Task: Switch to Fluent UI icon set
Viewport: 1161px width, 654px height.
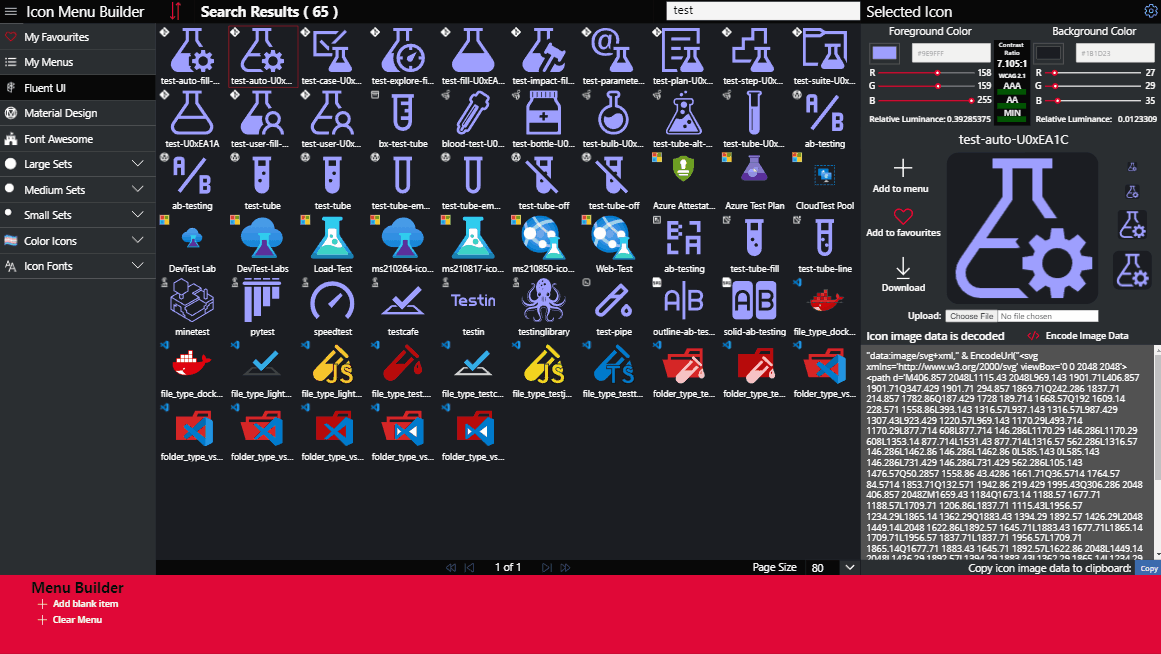Action: [x=78, y=87]
